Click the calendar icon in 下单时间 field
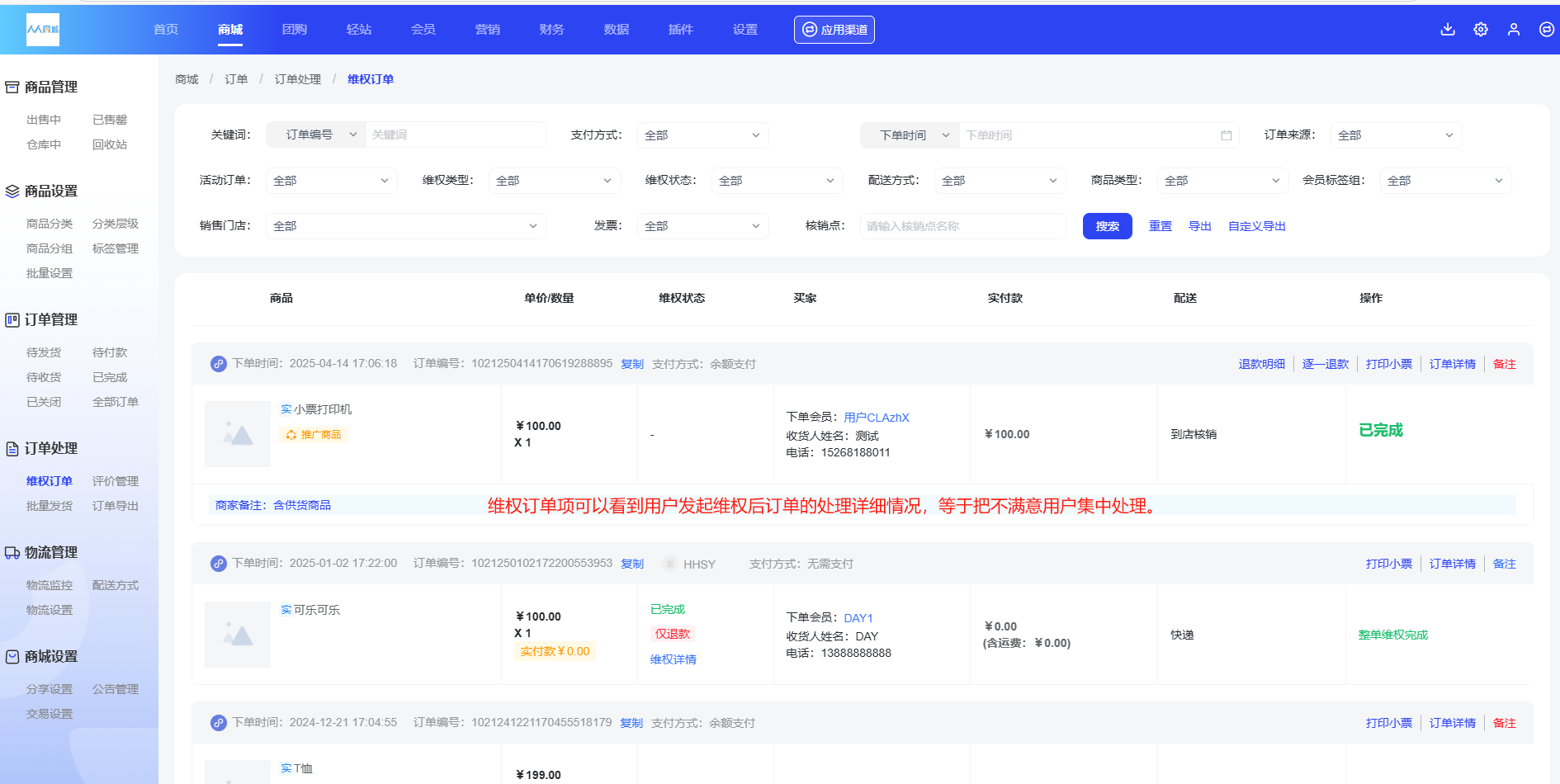1560x784 pixels. pos(1227,135)
